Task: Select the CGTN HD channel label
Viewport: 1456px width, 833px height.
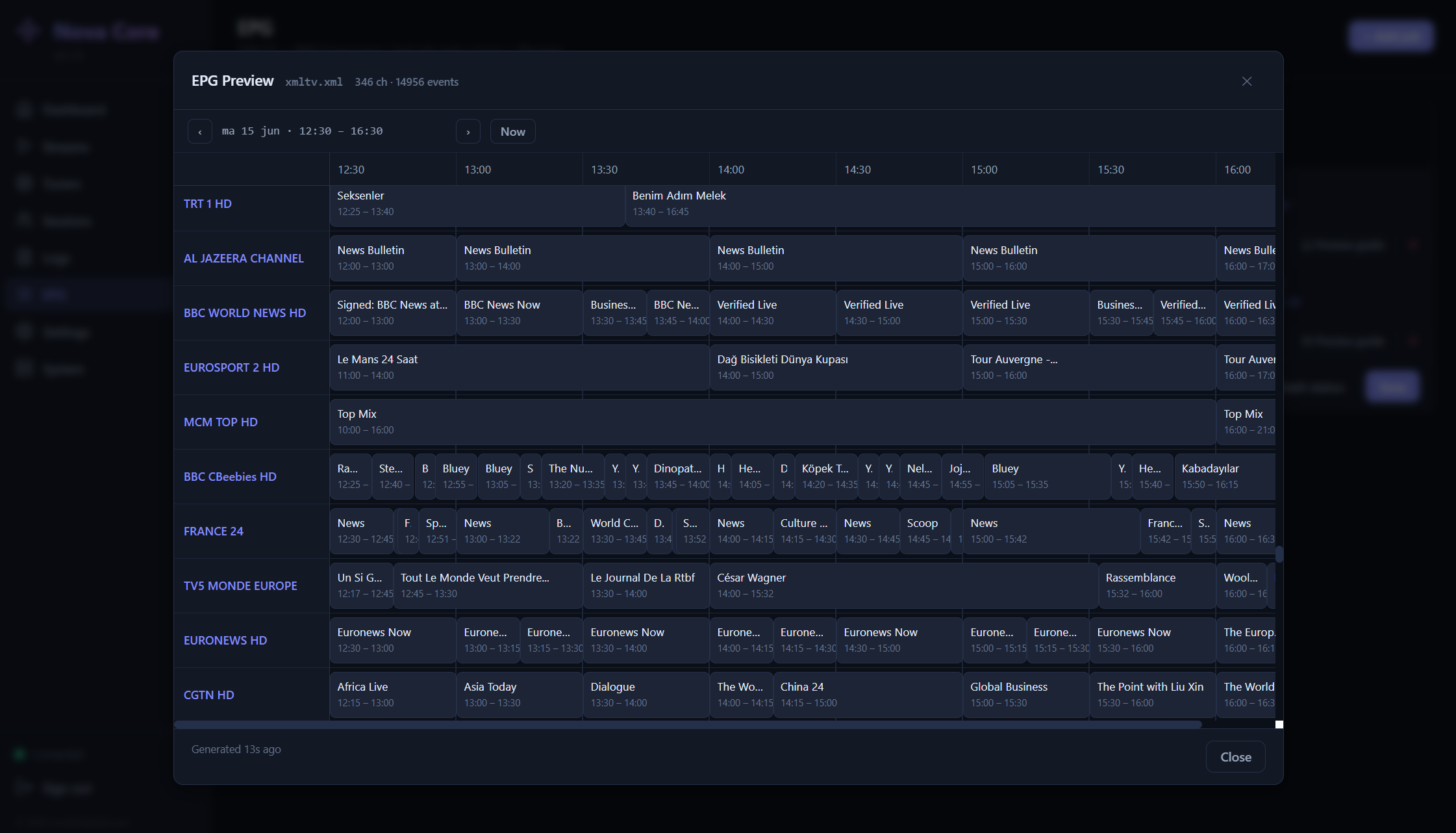Action: 208,695
